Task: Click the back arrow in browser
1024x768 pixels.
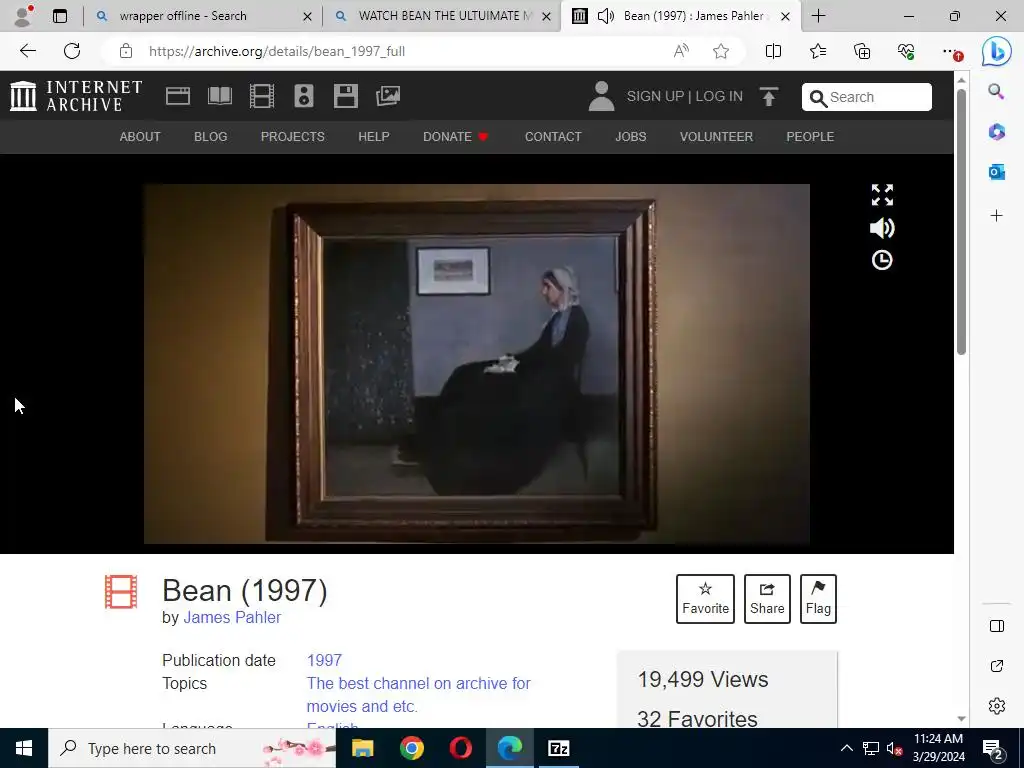Action: (x=27, y=51)
